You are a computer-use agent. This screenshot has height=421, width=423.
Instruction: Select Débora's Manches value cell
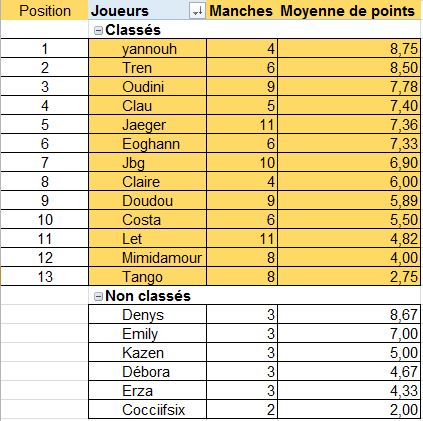[x=242, y=372]
